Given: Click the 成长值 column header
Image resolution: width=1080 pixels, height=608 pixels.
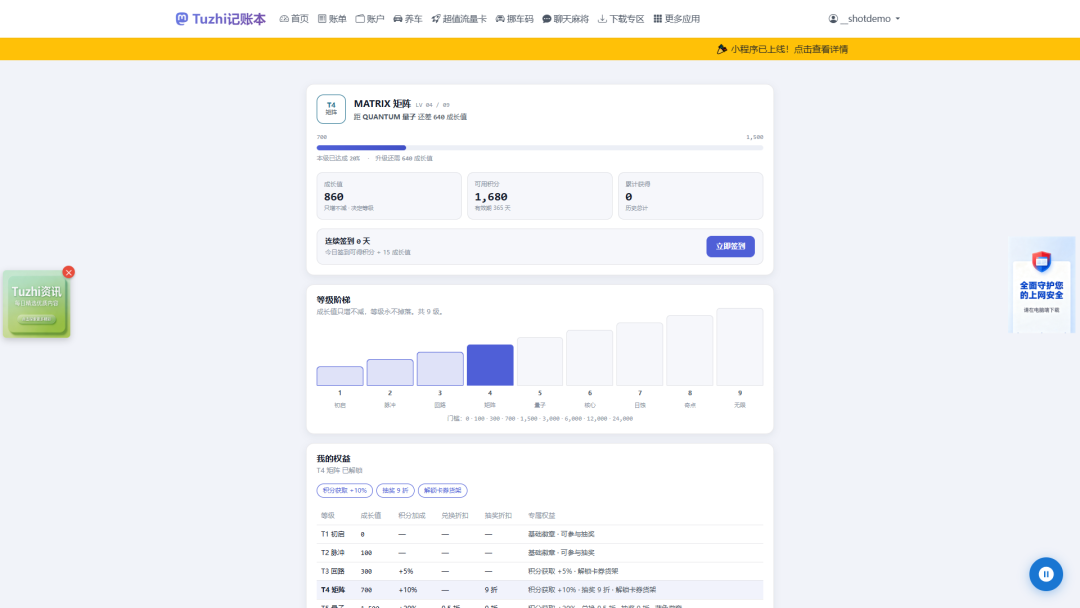Looking at the screenshot, I should pyautogui.click(x=371, y=515).
